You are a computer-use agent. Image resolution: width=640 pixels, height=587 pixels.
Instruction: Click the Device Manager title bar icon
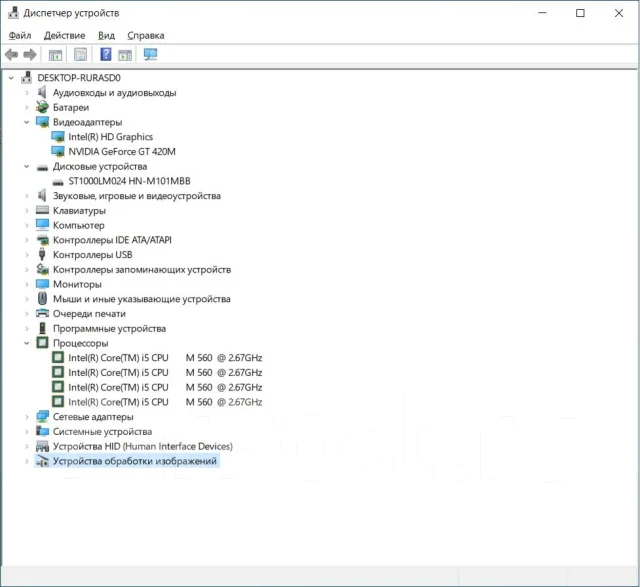(x=13, y=13)
